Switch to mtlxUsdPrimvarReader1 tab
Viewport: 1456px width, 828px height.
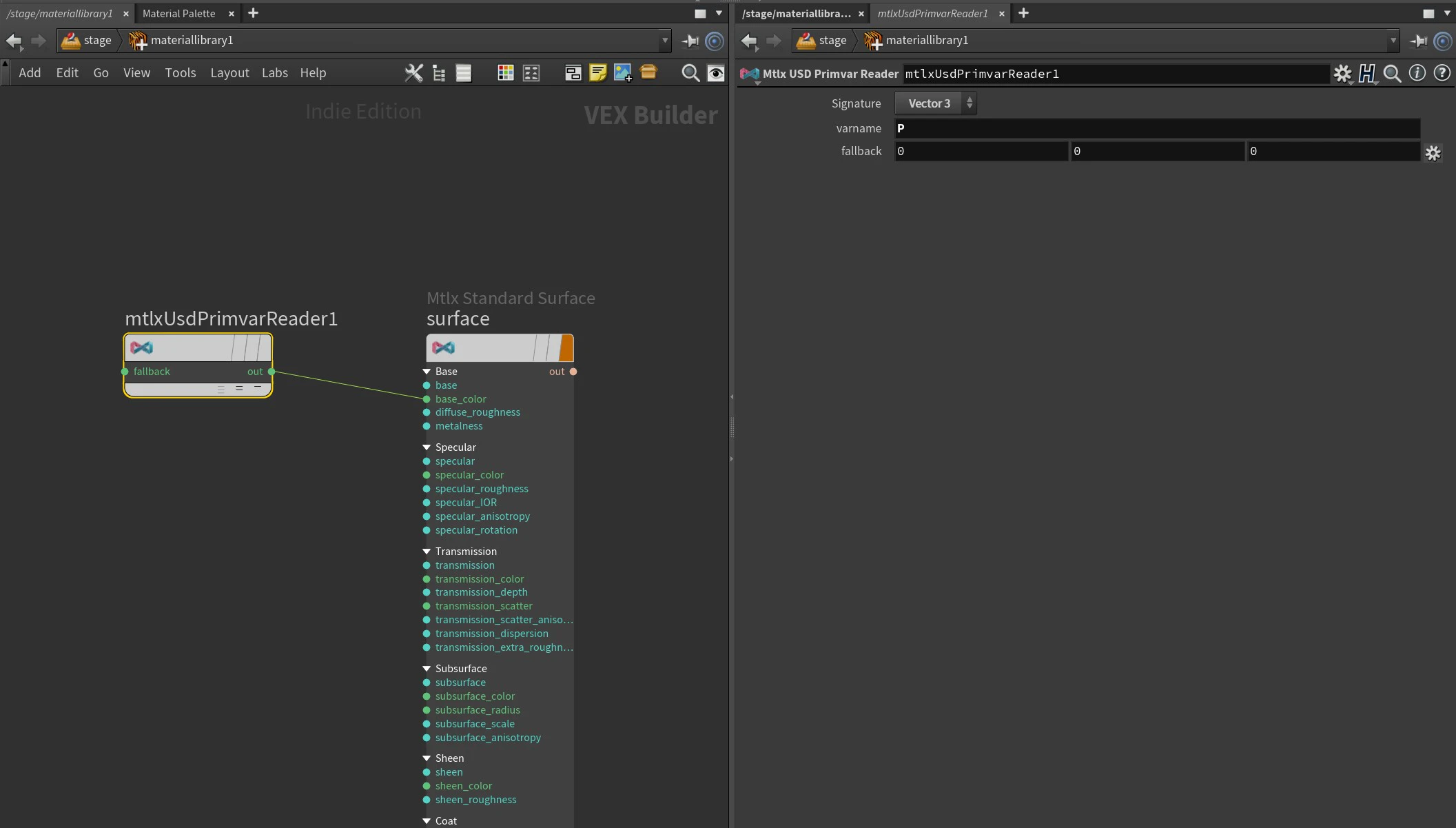932,13
